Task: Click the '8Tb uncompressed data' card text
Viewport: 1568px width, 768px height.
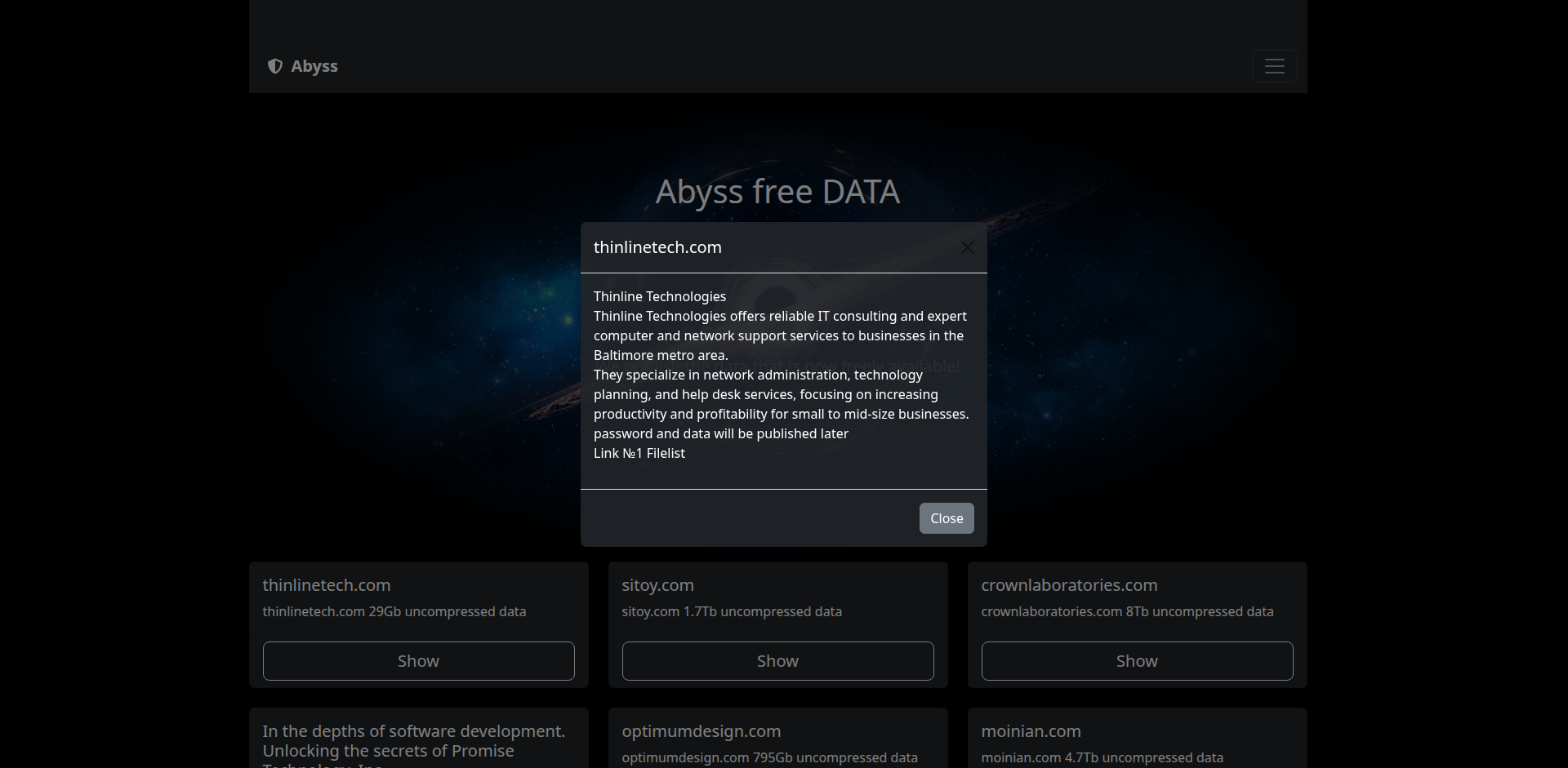Action: (x=1127, y=611)
